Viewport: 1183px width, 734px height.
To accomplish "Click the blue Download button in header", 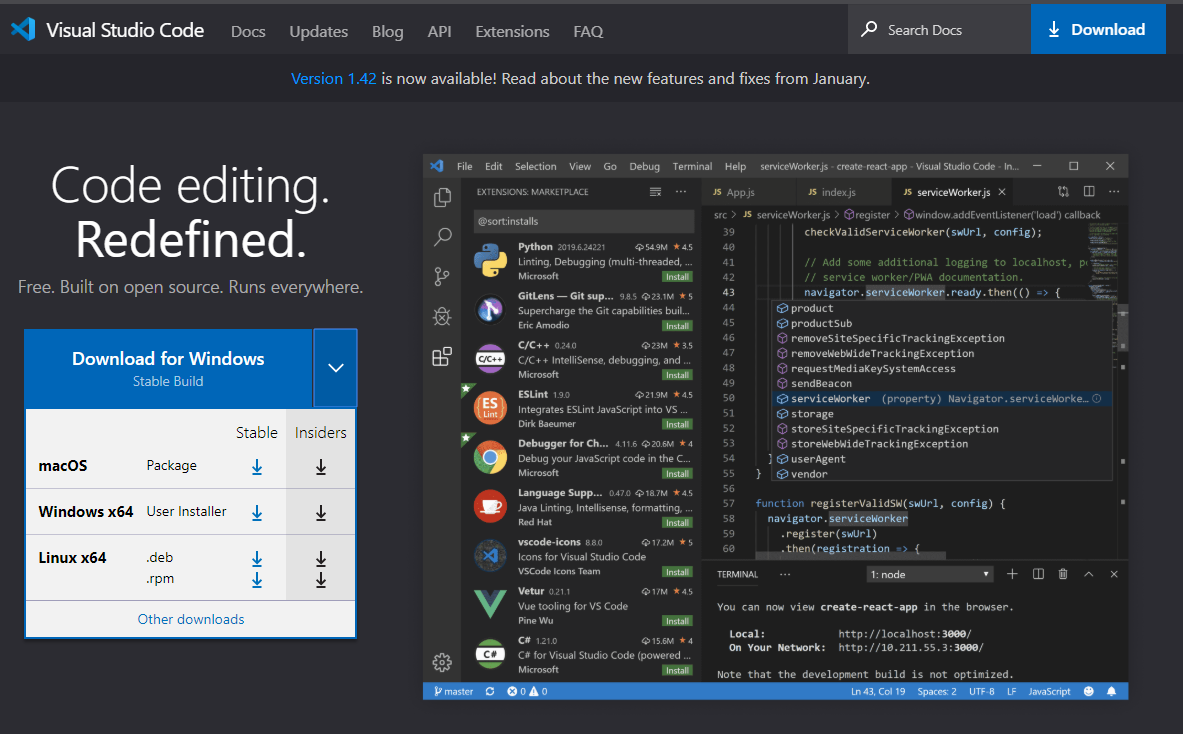I will [1098, 29].
